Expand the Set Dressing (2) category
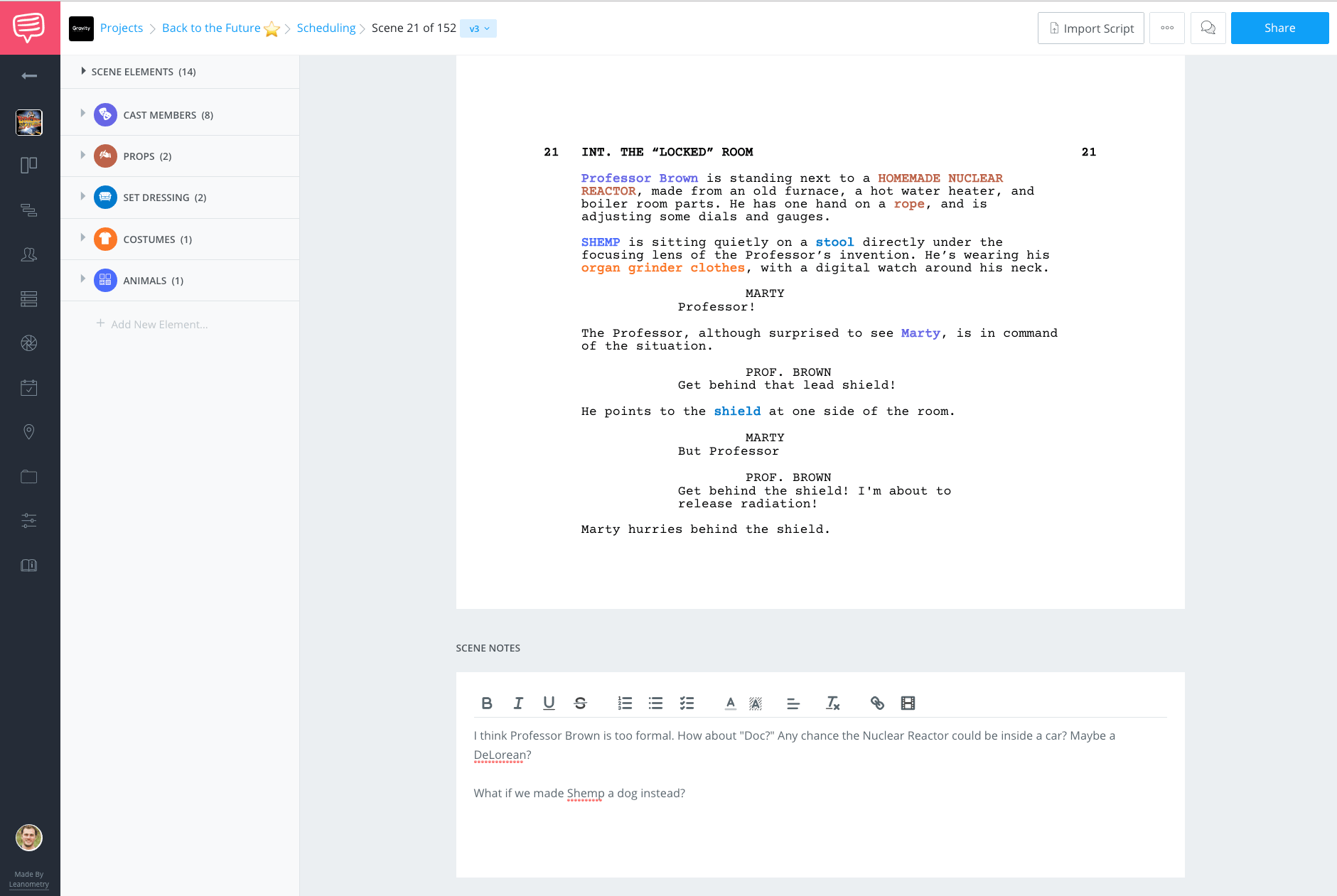The width and height of the screenshot is (1337, 896). point(83,196)
